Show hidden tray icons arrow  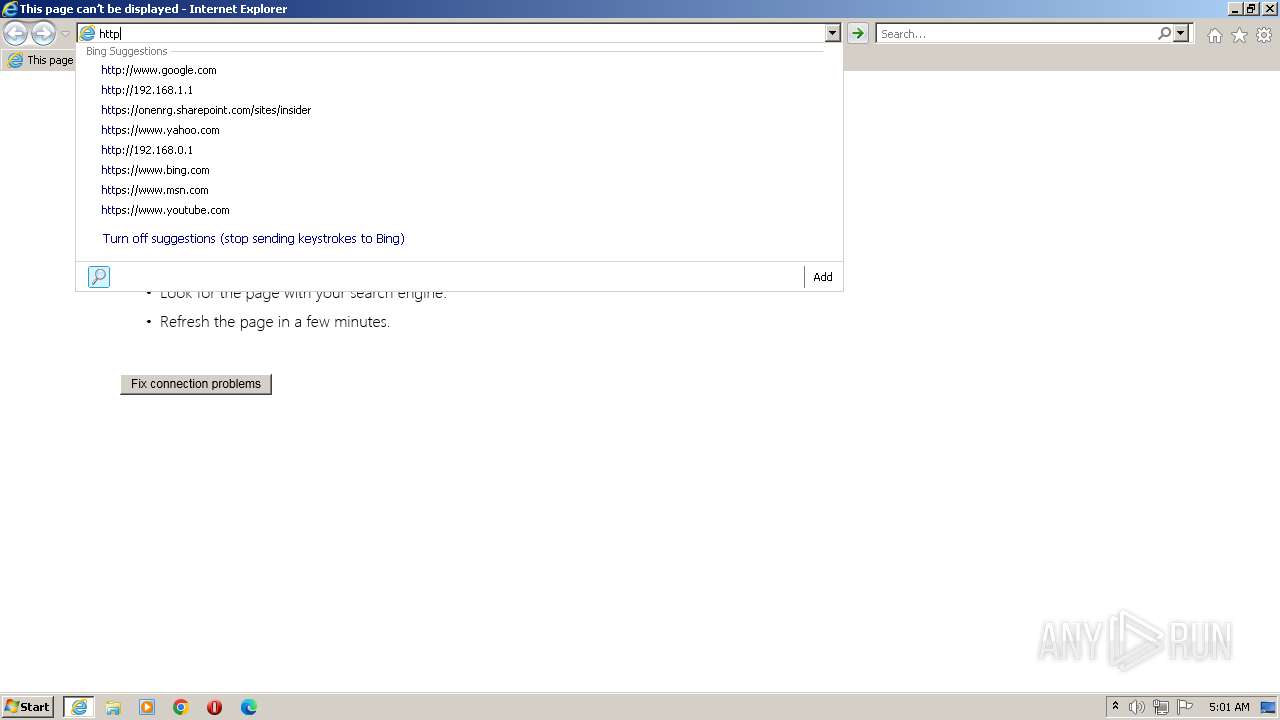[x=1115, y=707]
